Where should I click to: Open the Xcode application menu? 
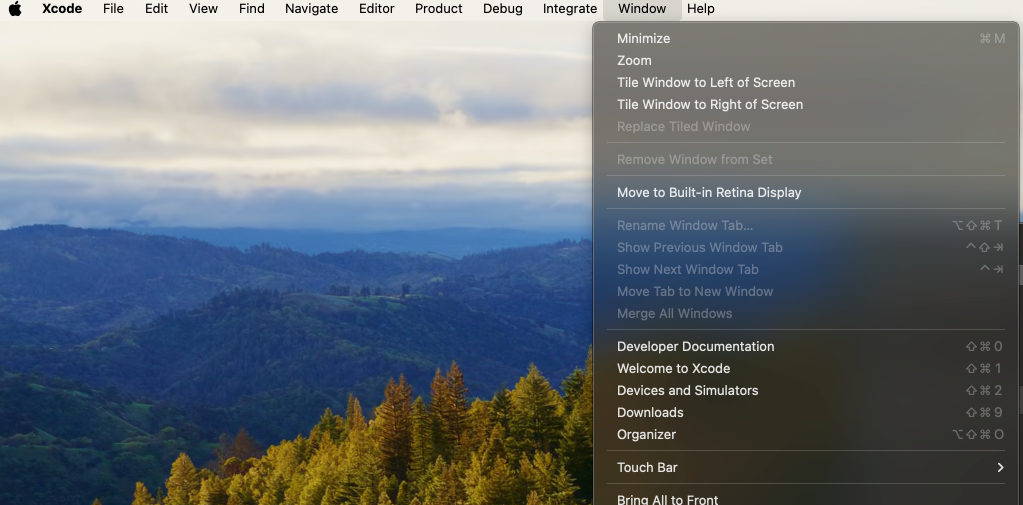[x=62, y=9]
